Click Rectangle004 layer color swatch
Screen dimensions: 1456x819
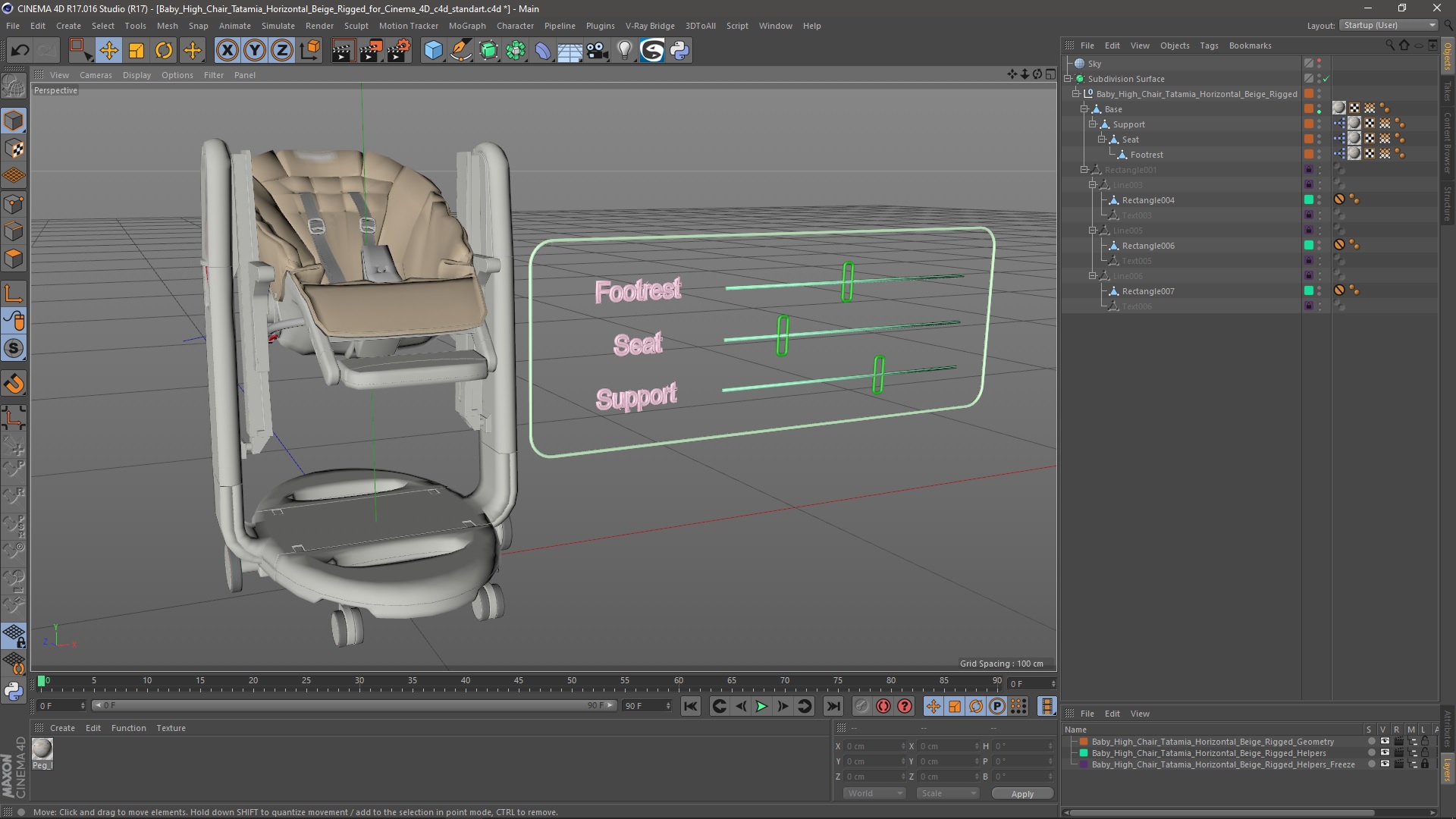tap(1308, 200)
